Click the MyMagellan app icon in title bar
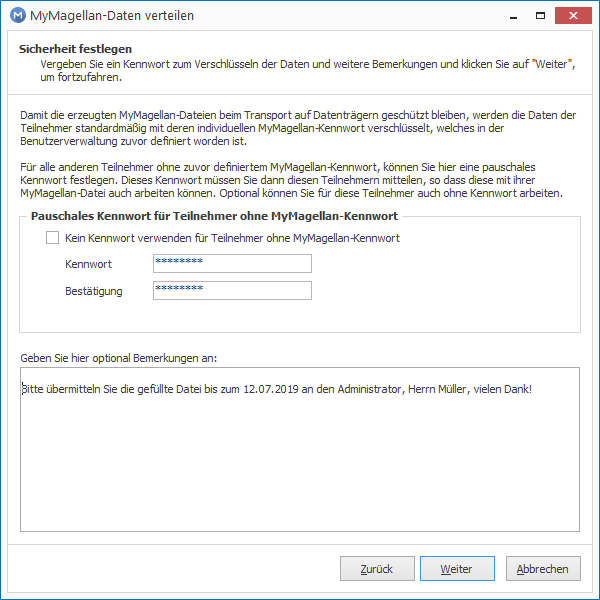 [x=18, y=16]
